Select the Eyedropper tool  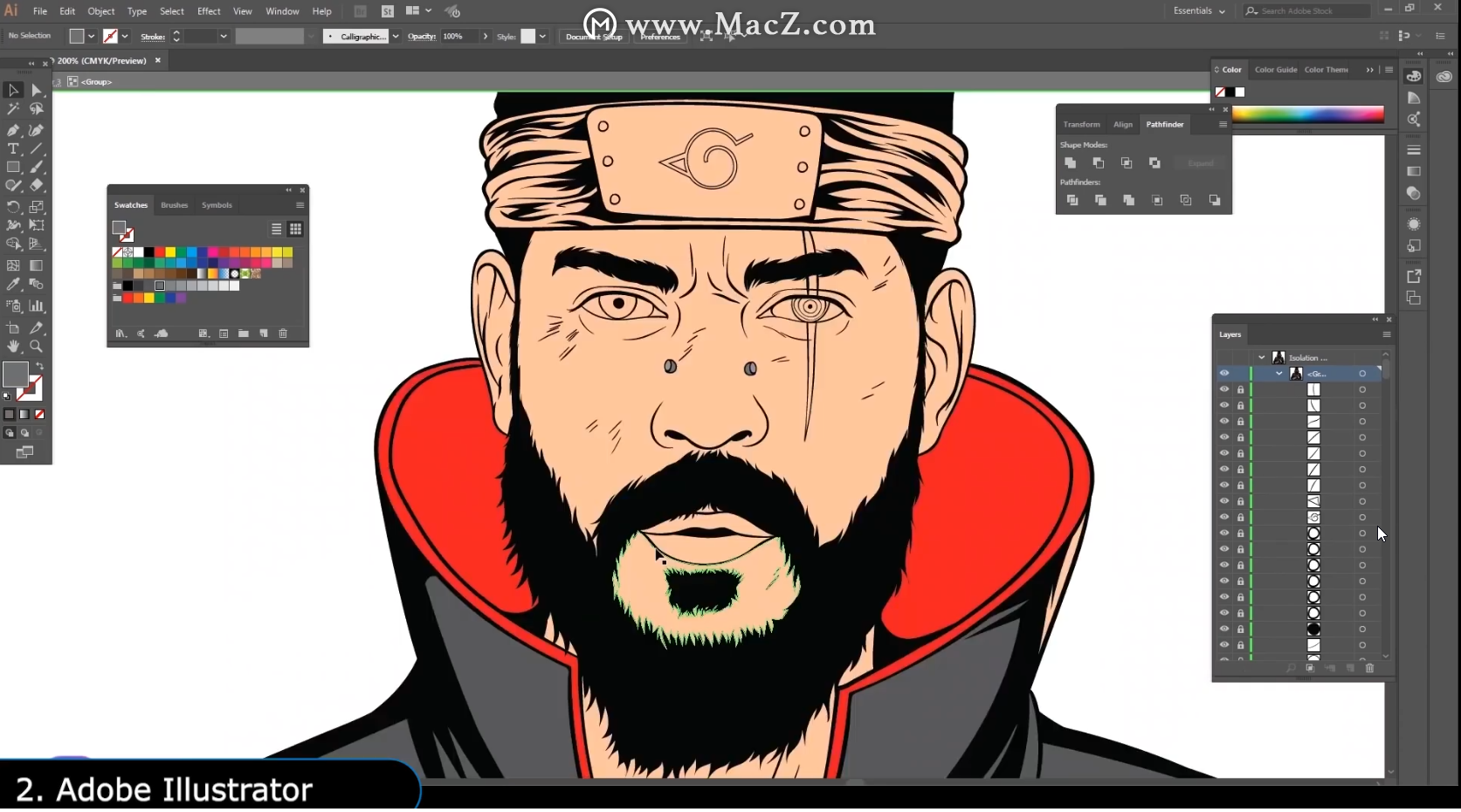[13, 284]
